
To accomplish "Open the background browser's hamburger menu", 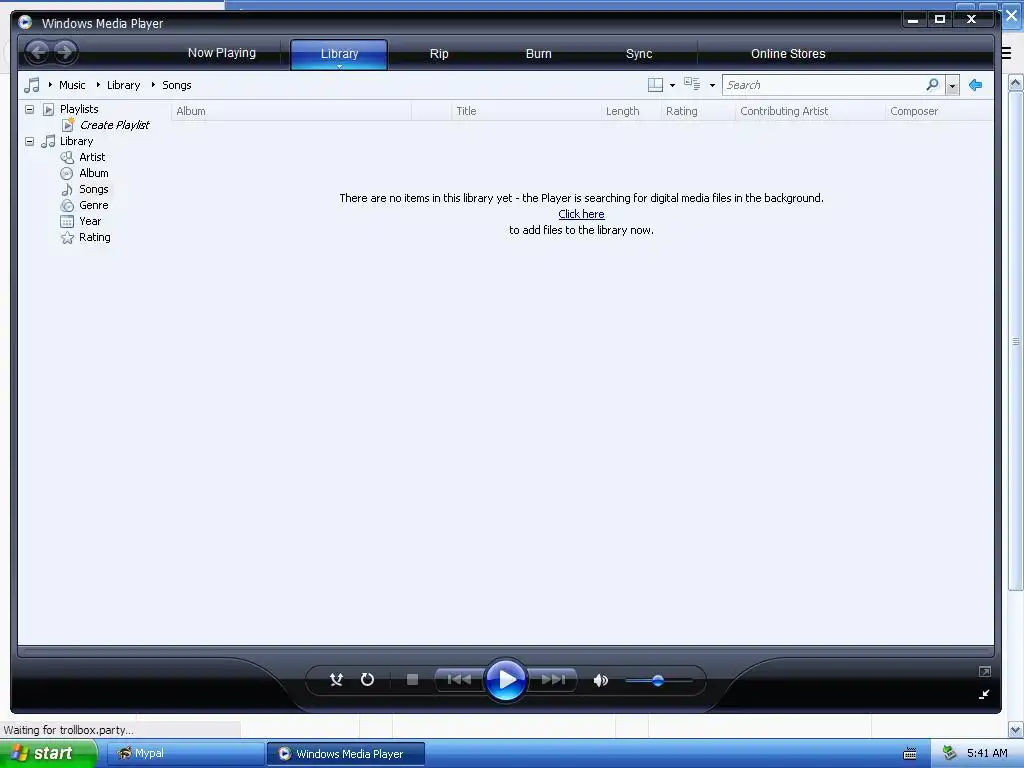I will 1007,54.
